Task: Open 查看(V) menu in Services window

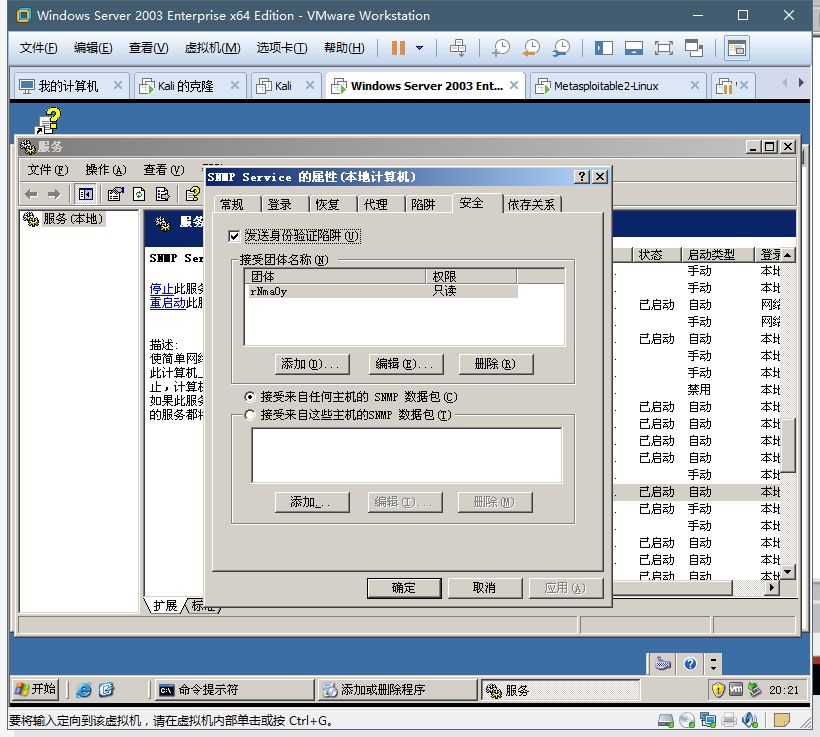Action: [164, 170]
